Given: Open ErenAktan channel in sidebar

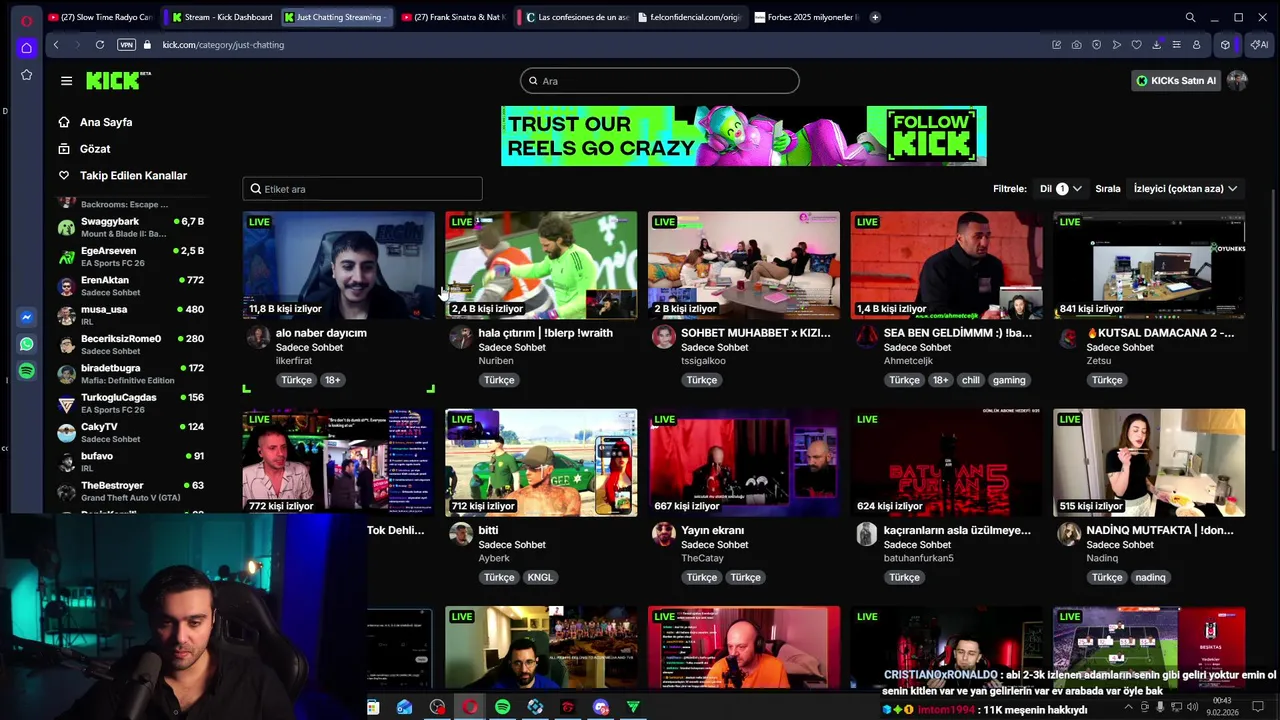Looking at the screenshot, I should click(130, 286).
